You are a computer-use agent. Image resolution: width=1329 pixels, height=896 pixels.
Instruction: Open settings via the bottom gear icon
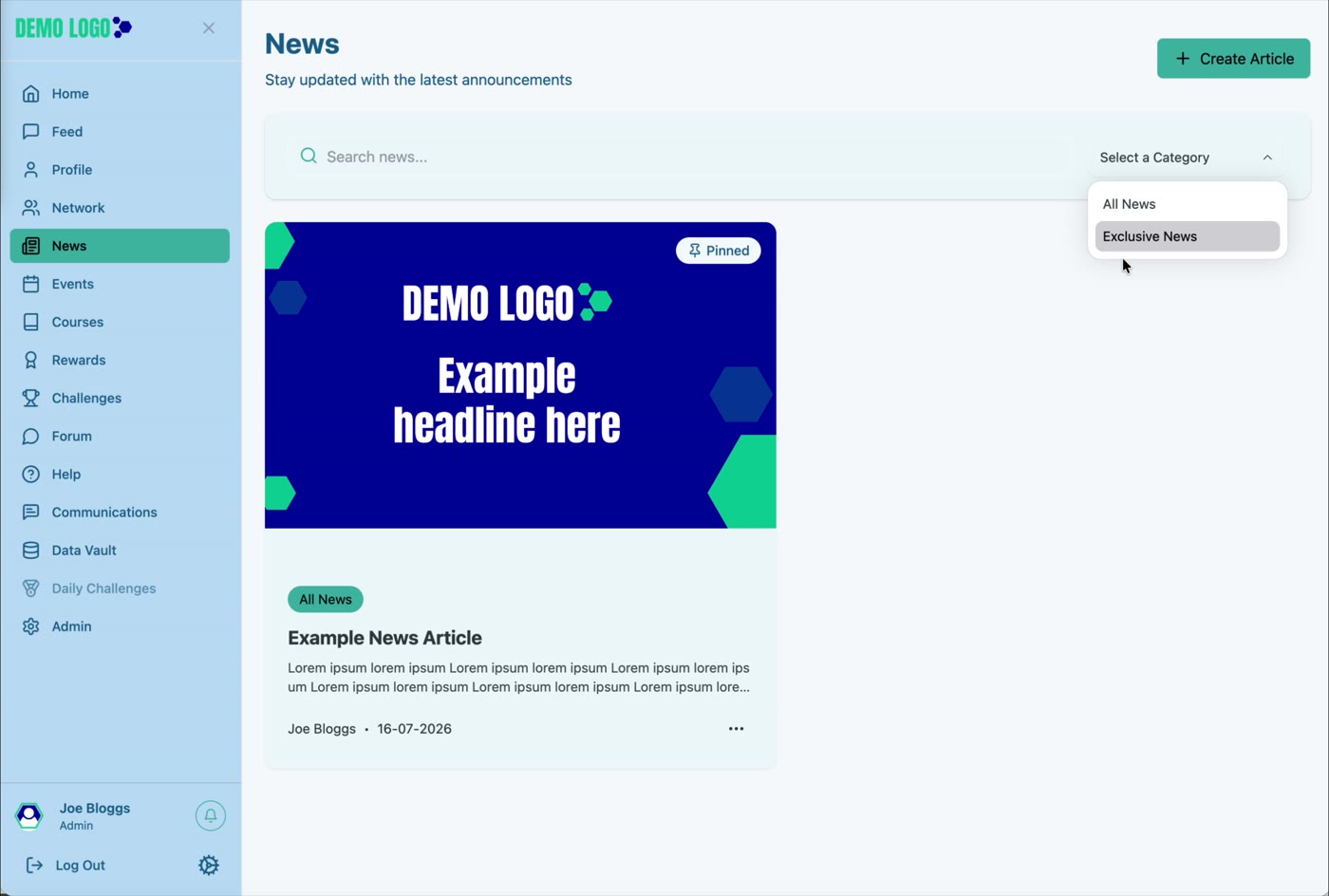point(209,865)
